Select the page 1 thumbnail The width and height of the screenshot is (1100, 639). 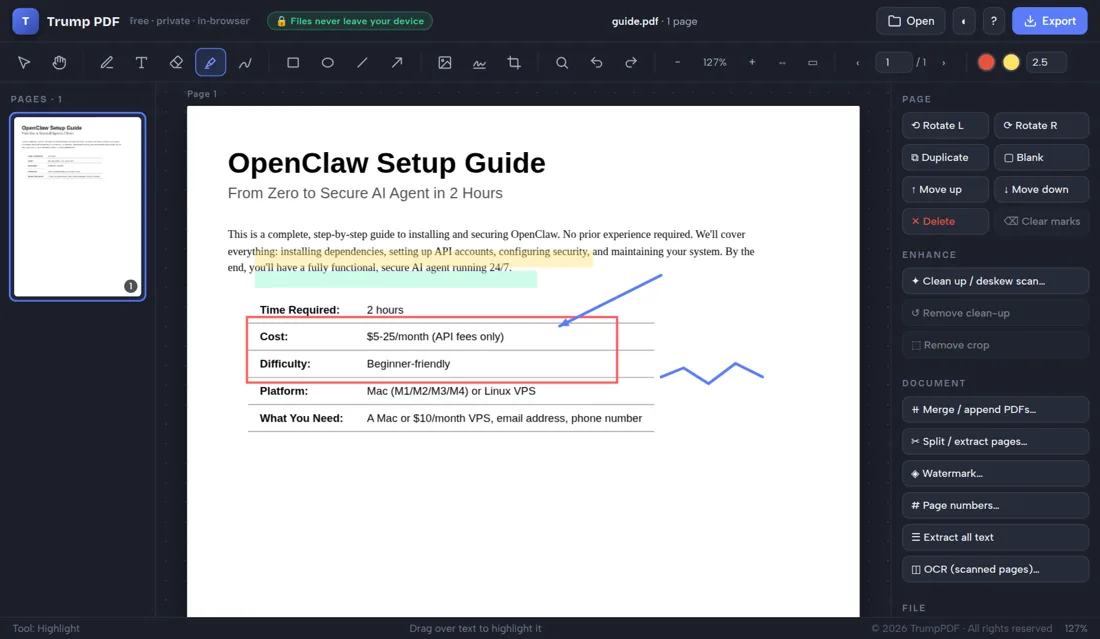tap(78, 207)
